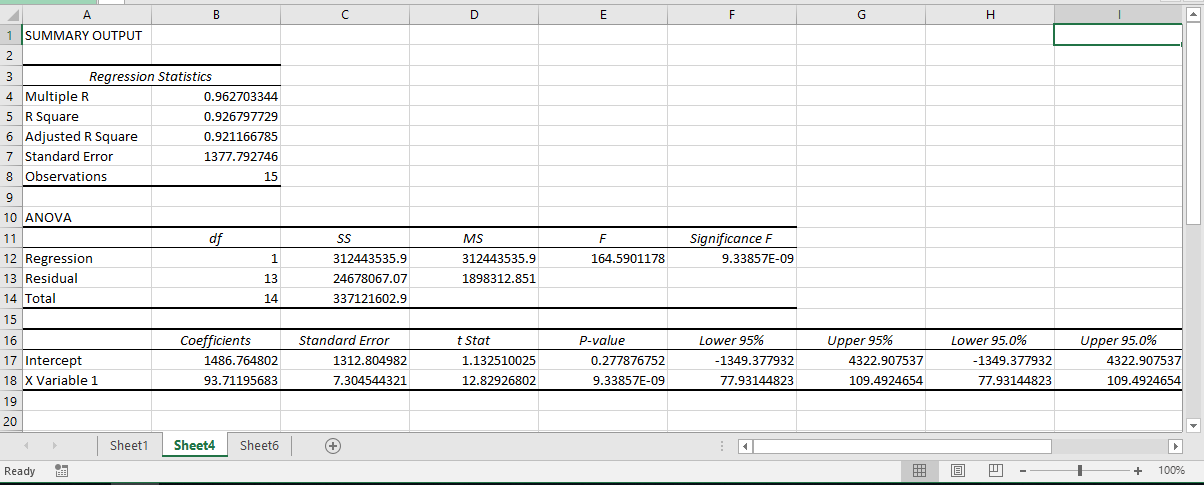Click the zoom in plus icon
Image resolution: width=1204 pixels, height=485 pixels.
pyautogui.click(x=1138, y=471)
